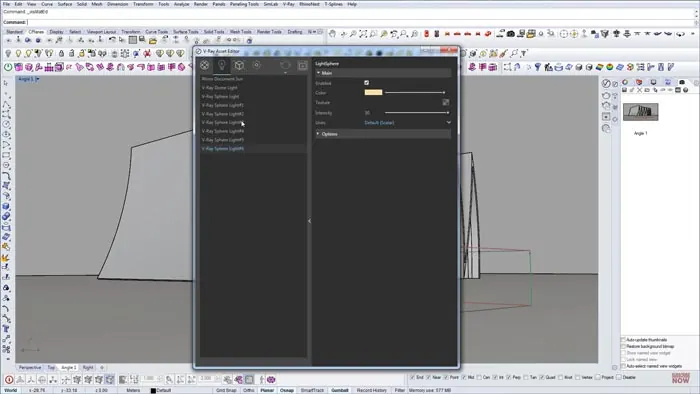Viewport: 700px width, 394px height.
Task: Toggle the Near osnap checkbox
Action: [x=429, y=377]
